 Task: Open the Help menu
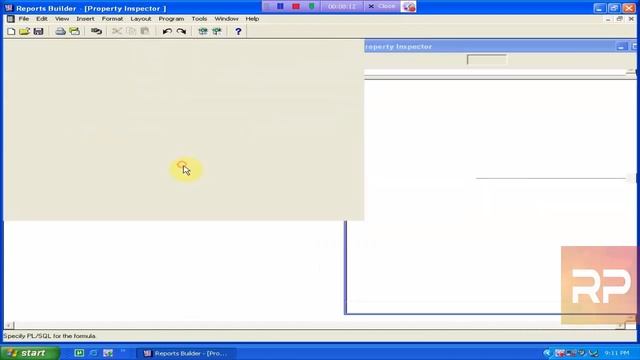[252, 19]
